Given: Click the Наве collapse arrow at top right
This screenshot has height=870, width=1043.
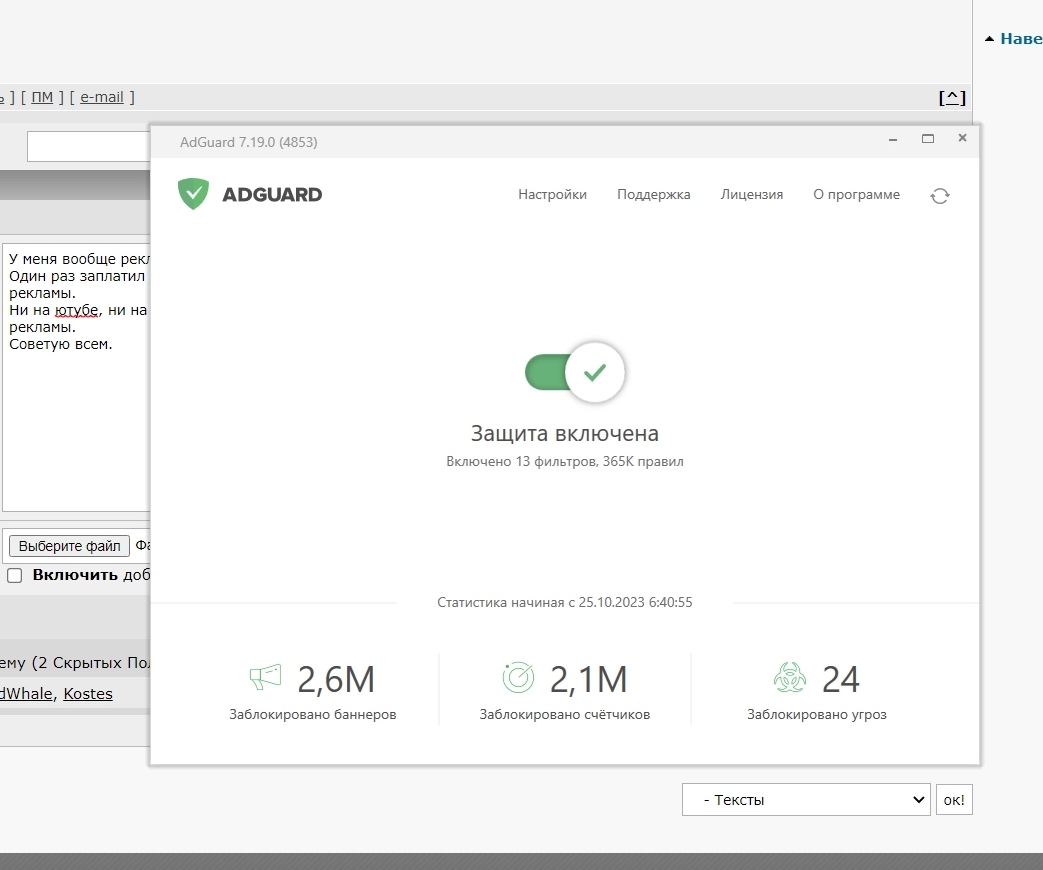Looking at the screenshot, I should tap(989, 39).
